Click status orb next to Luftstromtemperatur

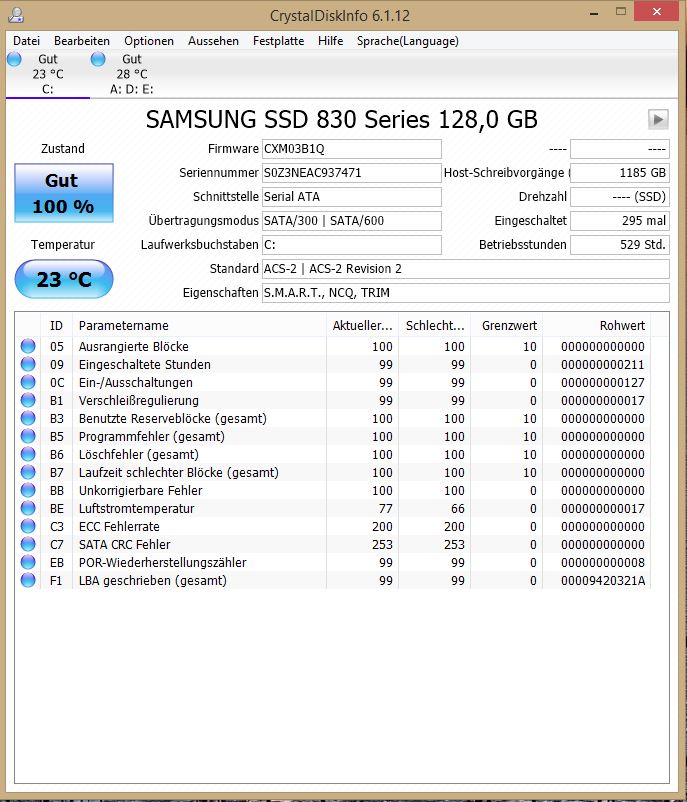click(x=28, y=508)
